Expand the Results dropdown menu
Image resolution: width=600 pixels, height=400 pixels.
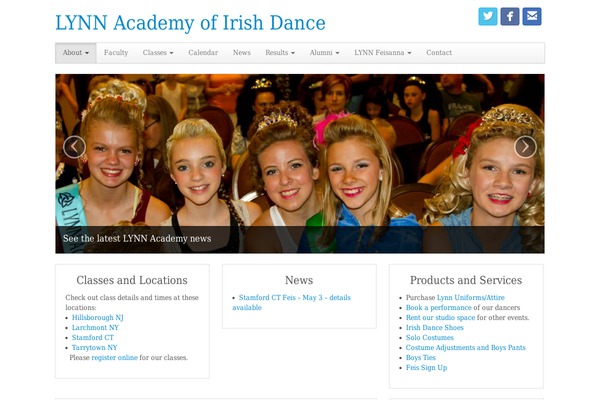[280, 53]
